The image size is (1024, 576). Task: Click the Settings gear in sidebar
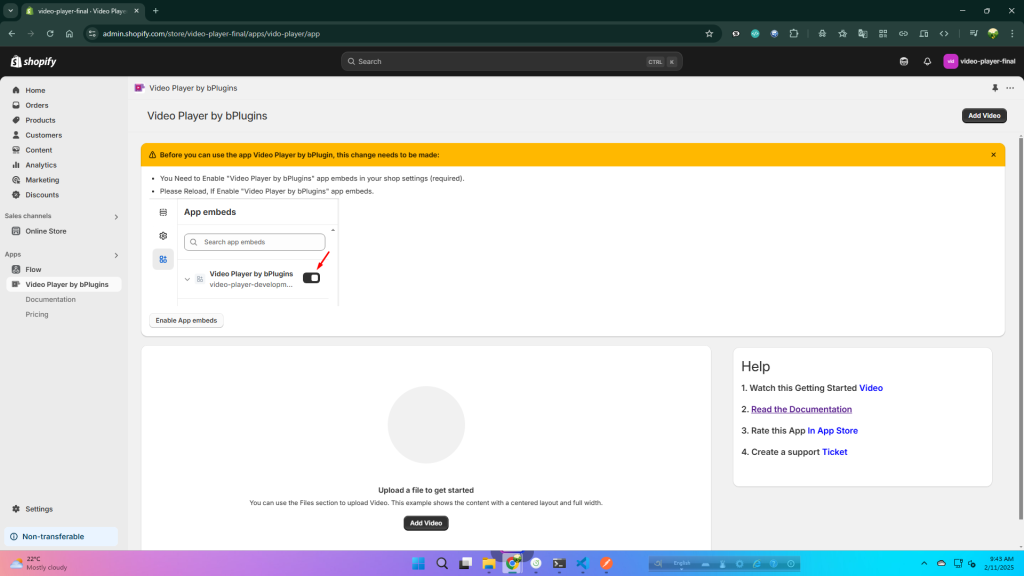38,509
